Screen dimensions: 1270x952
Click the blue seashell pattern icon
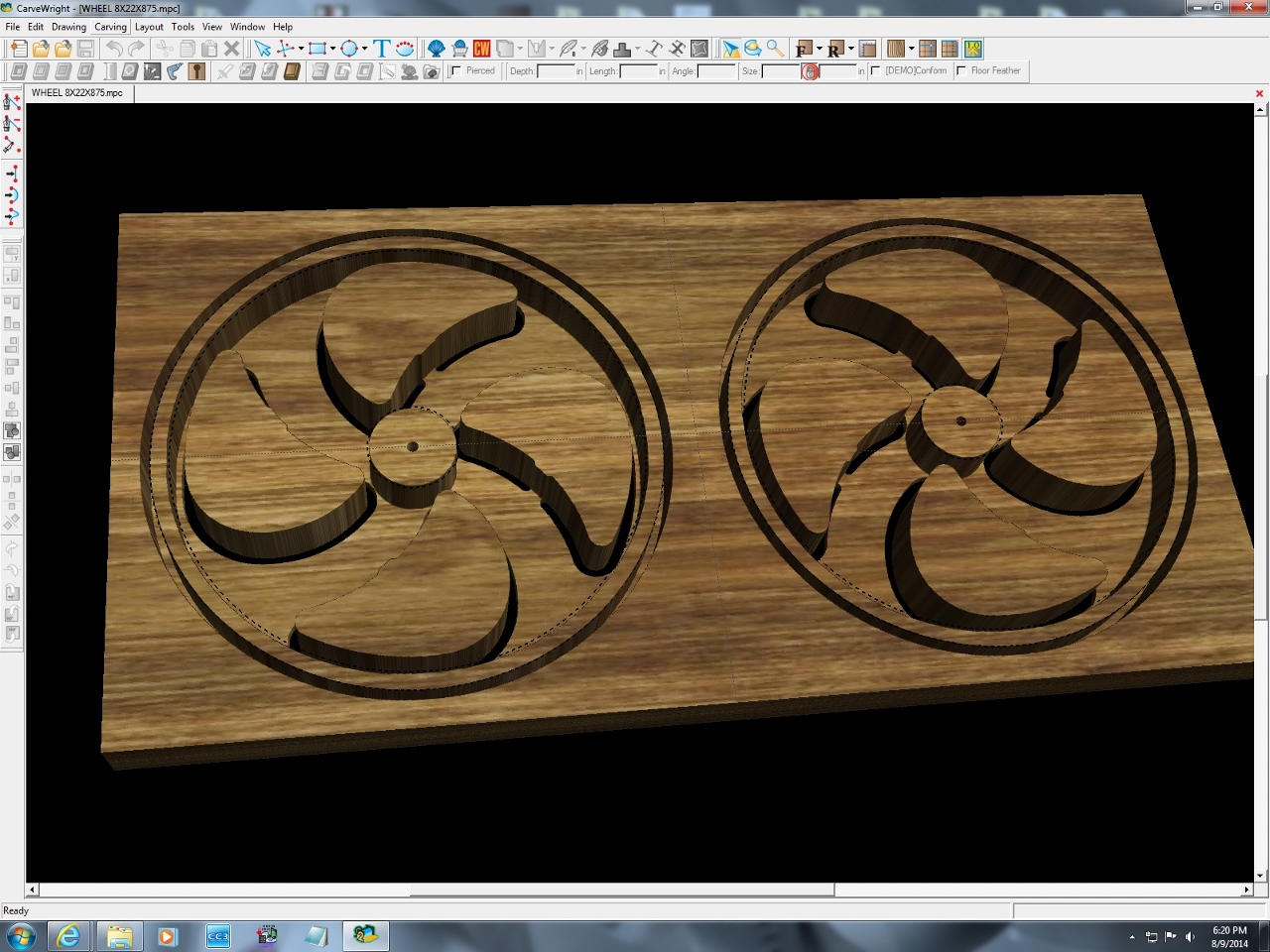(x=436, y=49)
